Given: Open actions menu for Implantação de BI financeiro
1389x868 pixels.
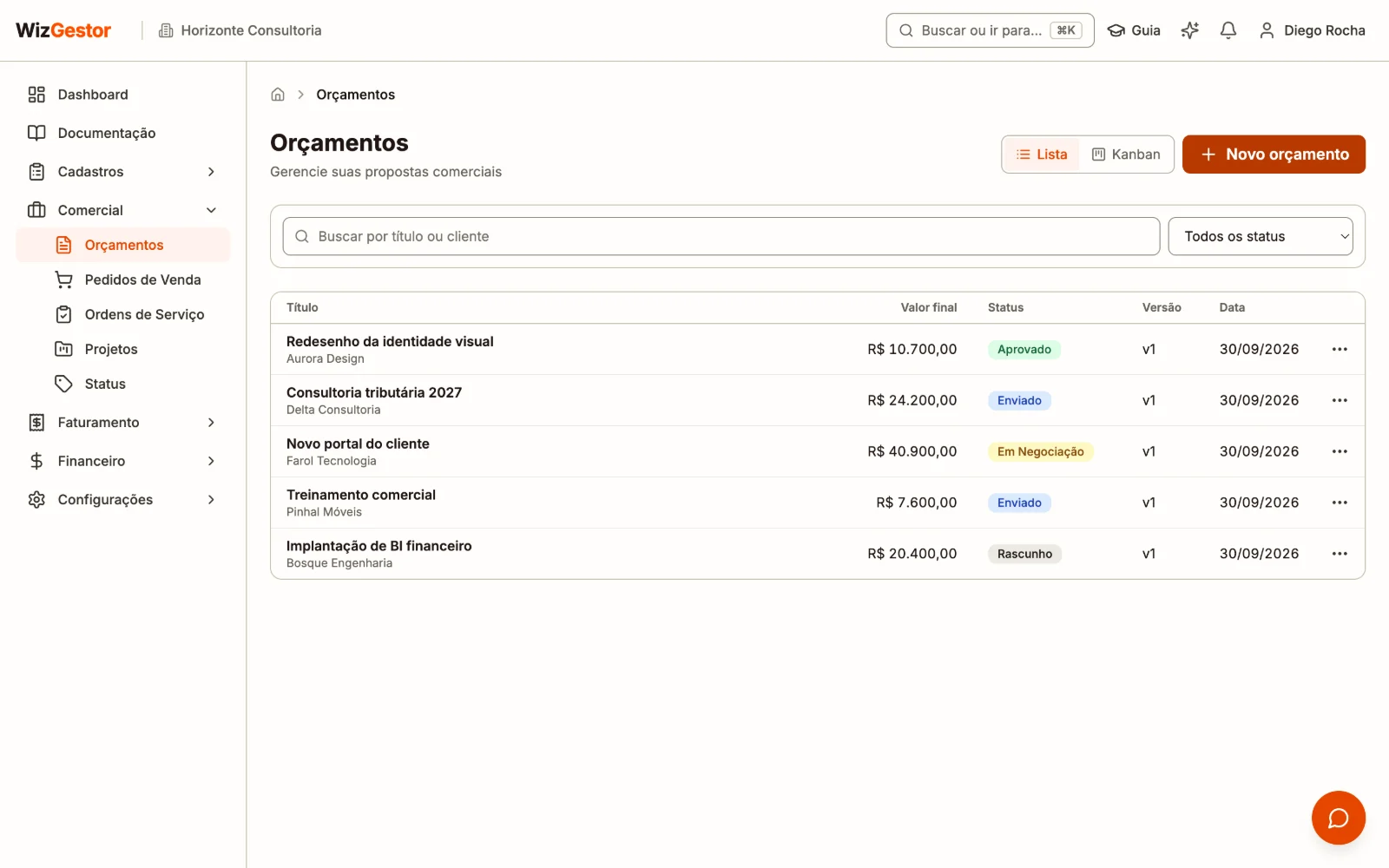Looking at the screenshot, I should 1340,554.
